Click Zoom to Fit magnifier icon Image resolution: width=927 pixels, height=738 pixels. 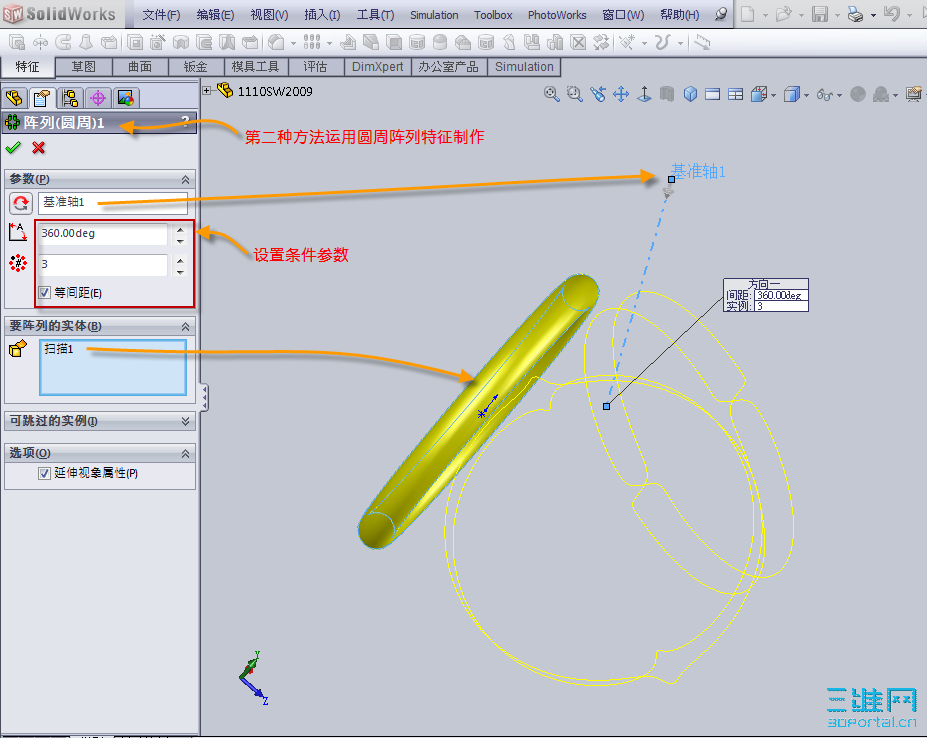click(552, 94)
